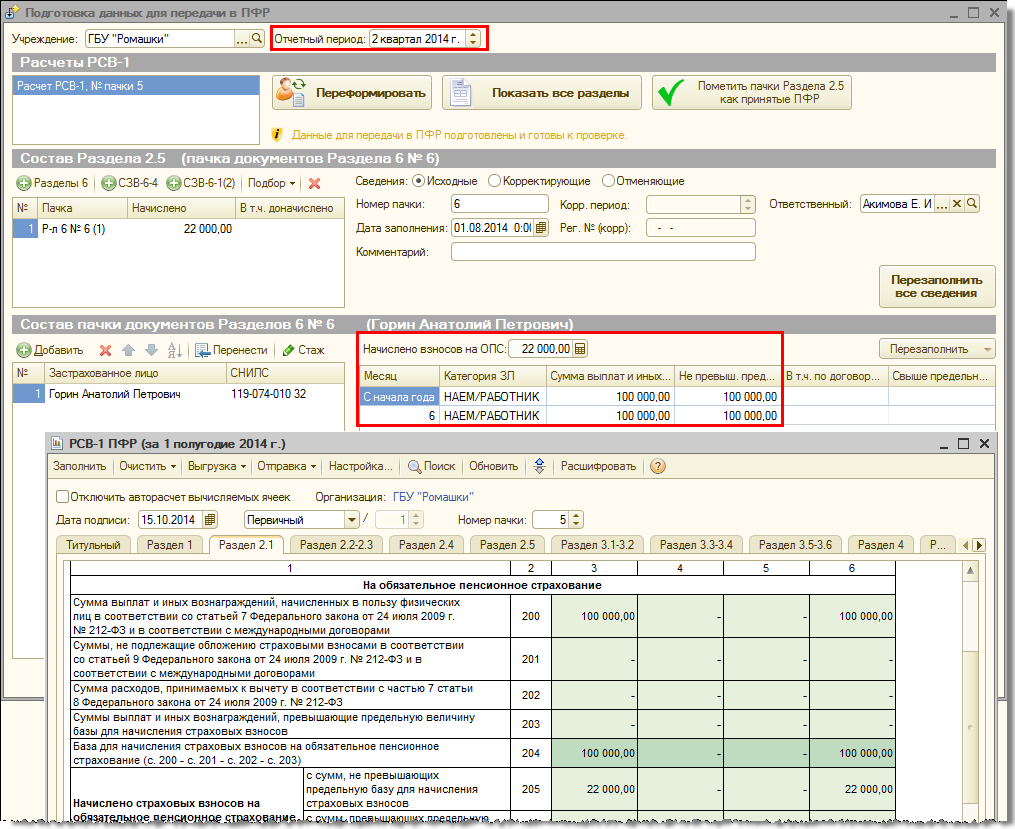The image size is (1015, 829).
Task: Select the Отменяющие radio button
Action: tap(608, 181)
